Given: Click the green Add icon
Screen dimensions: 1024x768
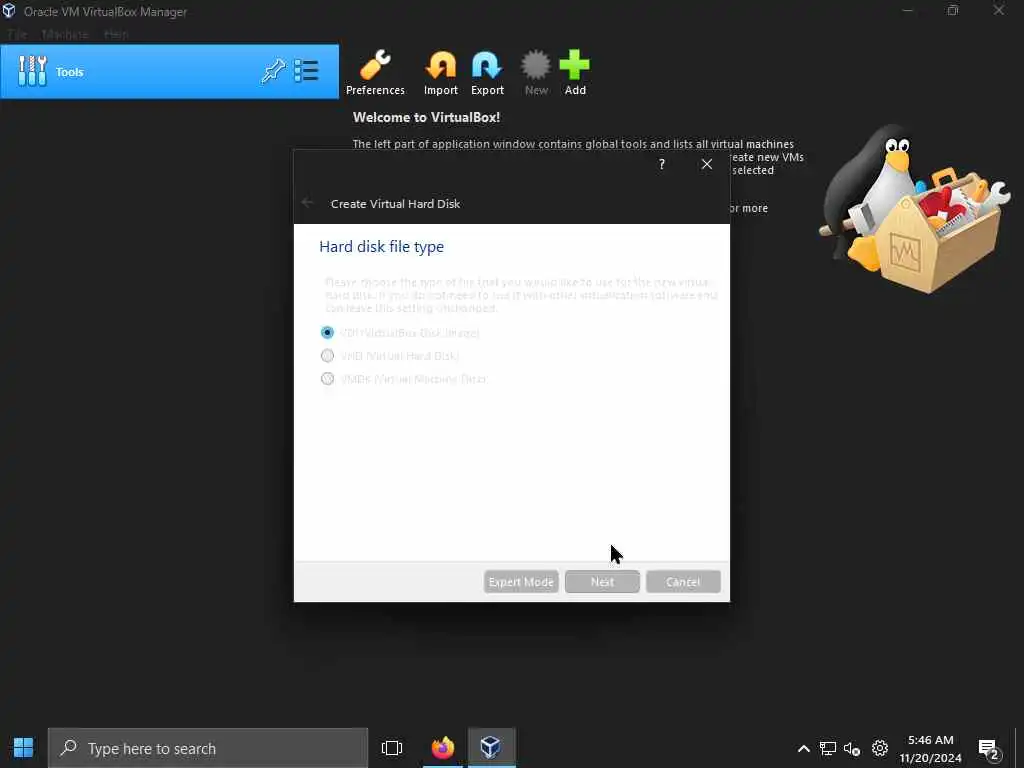Looking at the screenshot, I should coord(575,72).
